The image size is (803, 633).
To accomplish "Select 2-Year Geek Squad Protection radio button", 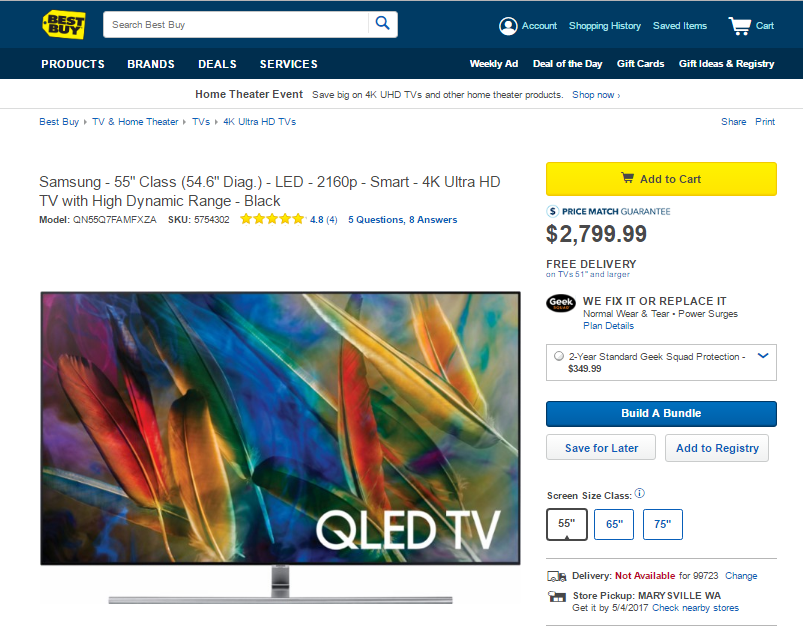I will click(x=559, y=356).
